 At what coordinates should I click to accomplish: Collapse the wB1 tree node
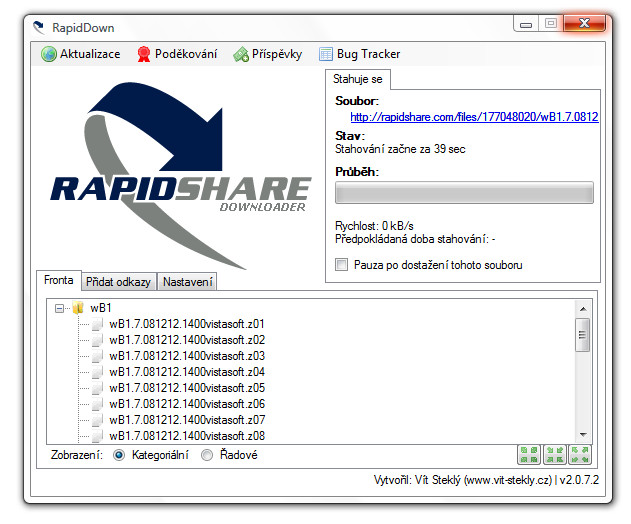(x=59, y=309)
